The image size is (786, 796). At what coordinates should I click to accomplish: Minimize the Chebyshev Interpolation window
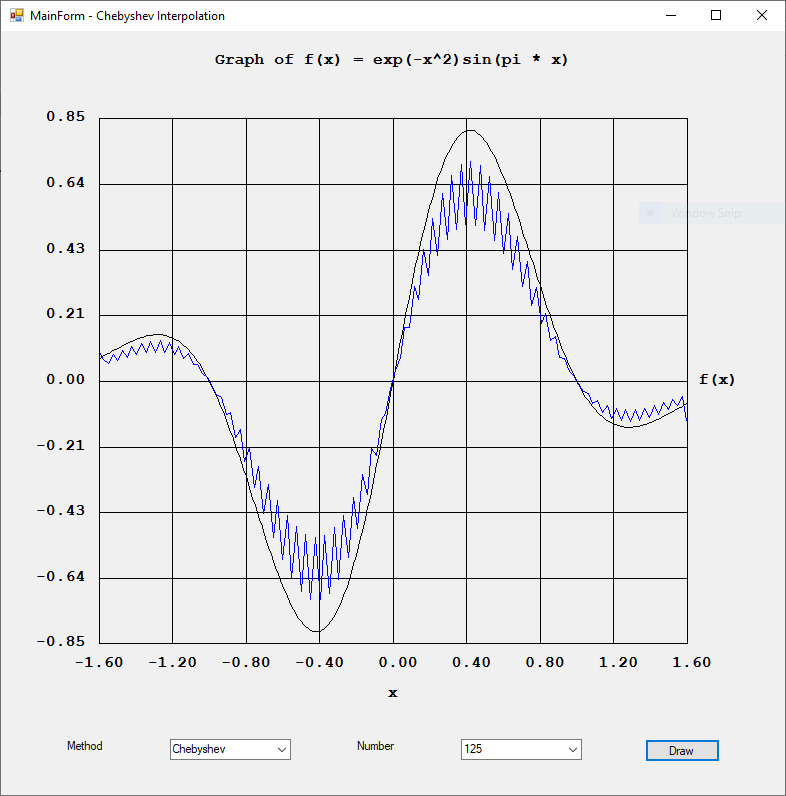coord(669,16)
